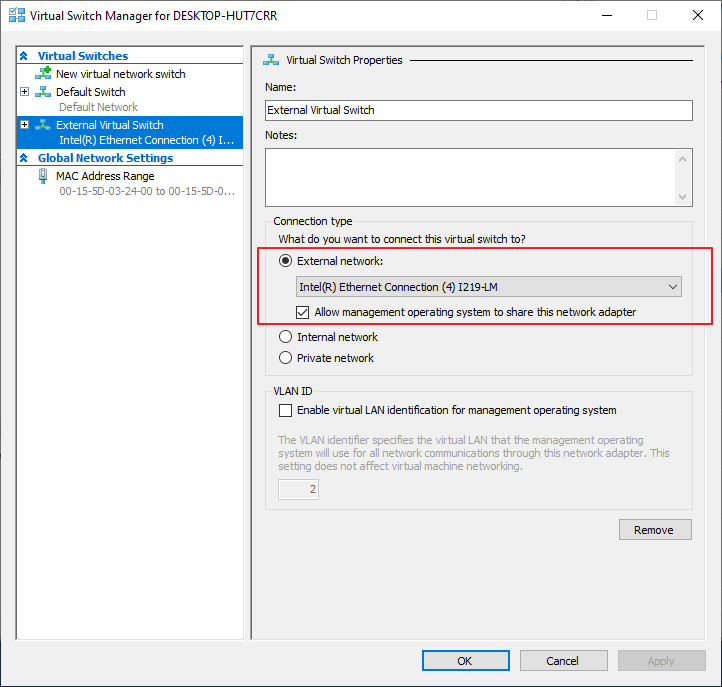Select External Virtual Switch in the list
The height and width of the screenshot is (687, 722).
tap(110, 125)
